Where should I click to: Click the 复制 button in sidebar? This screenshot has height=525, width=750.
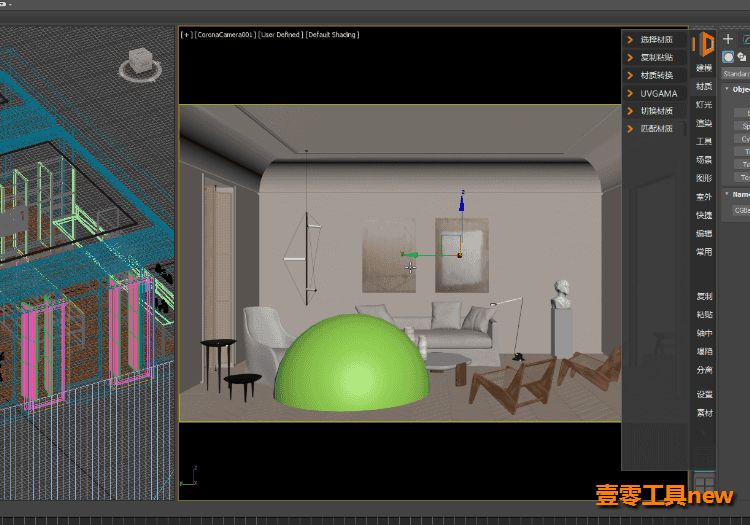pyautogui.click(x=704, y=296)
